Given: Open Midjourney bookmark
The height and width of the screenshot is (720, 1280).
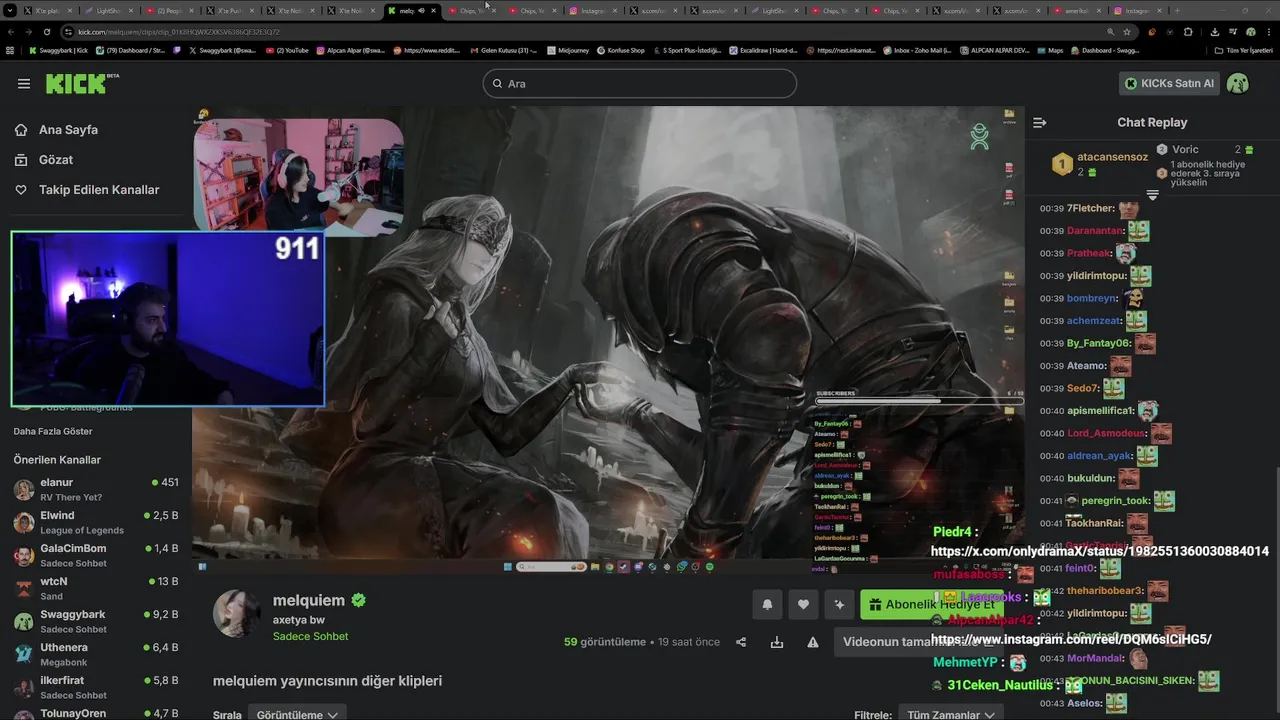Looking at the screenshot, I should pos(568,50).
